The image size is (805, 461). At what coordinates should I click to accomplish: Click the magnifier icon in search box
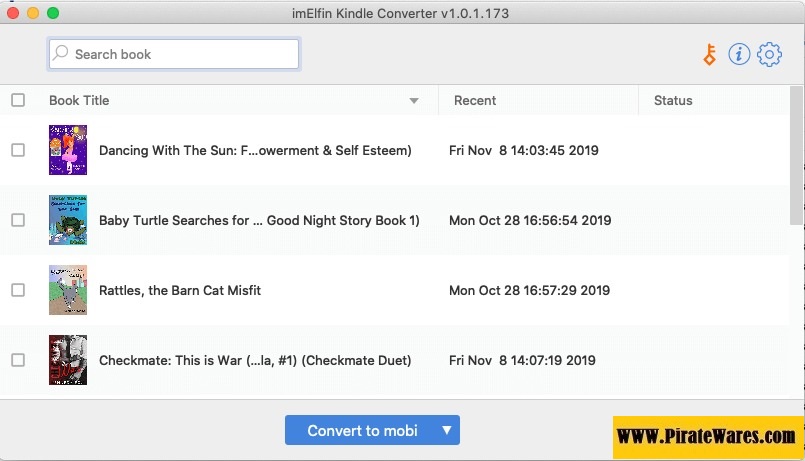62,54
